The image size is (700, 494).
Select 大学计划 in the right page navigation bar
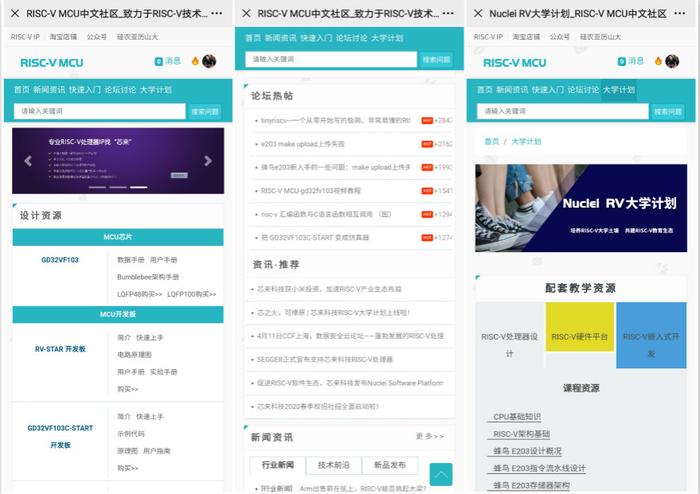pyautogui.click(x=619, y=90)
